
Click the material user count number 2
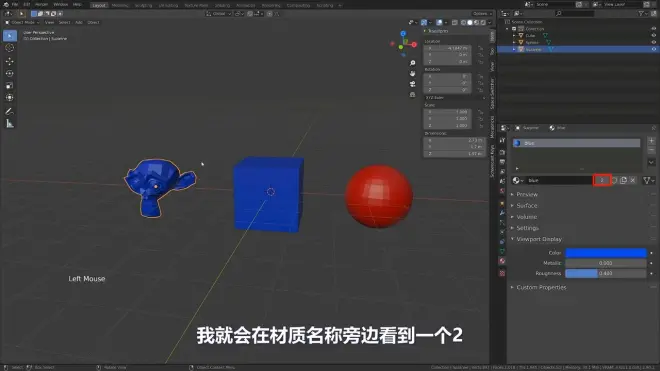(x=602, y=180)
